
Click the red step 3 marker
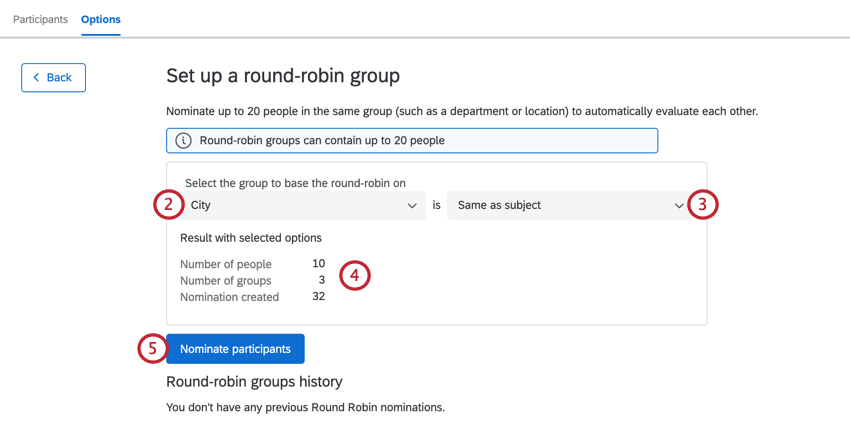click(x=703, y=205)
